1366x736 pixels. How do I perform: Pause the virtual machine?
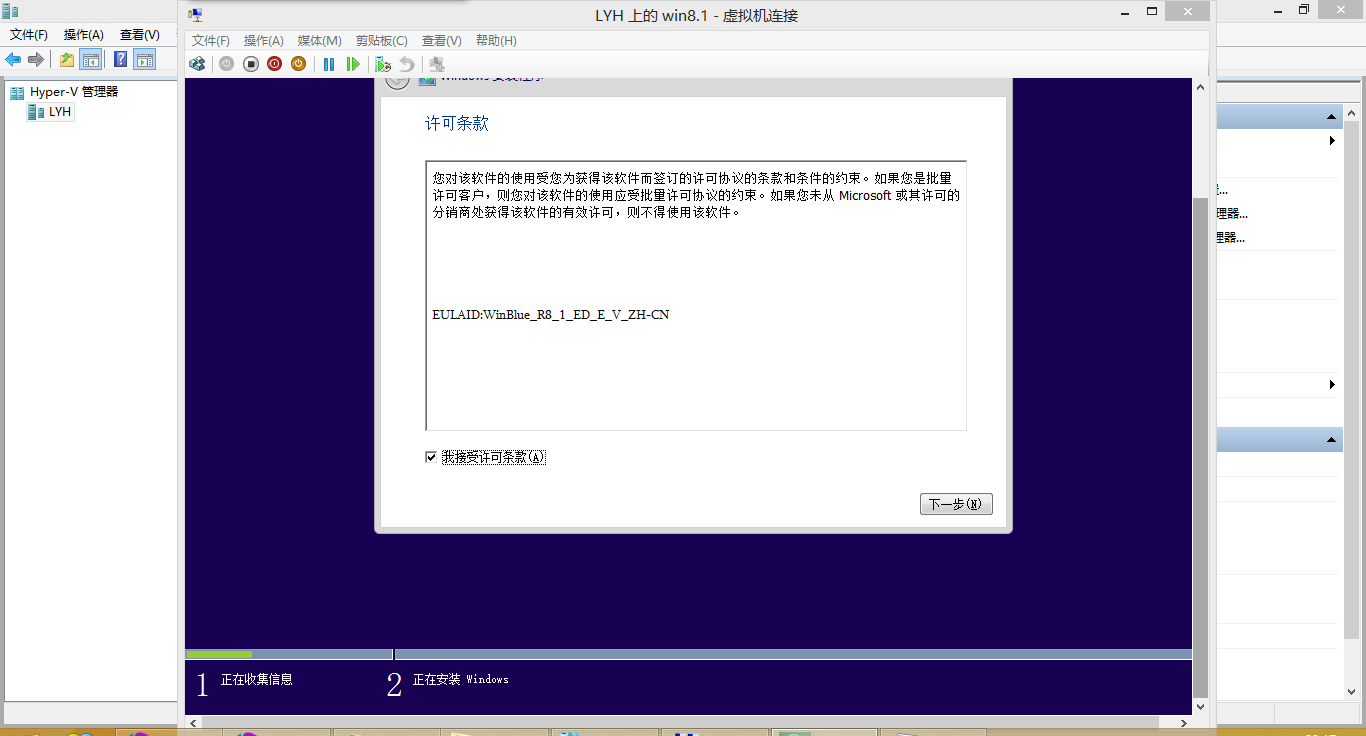pos(329,64)
